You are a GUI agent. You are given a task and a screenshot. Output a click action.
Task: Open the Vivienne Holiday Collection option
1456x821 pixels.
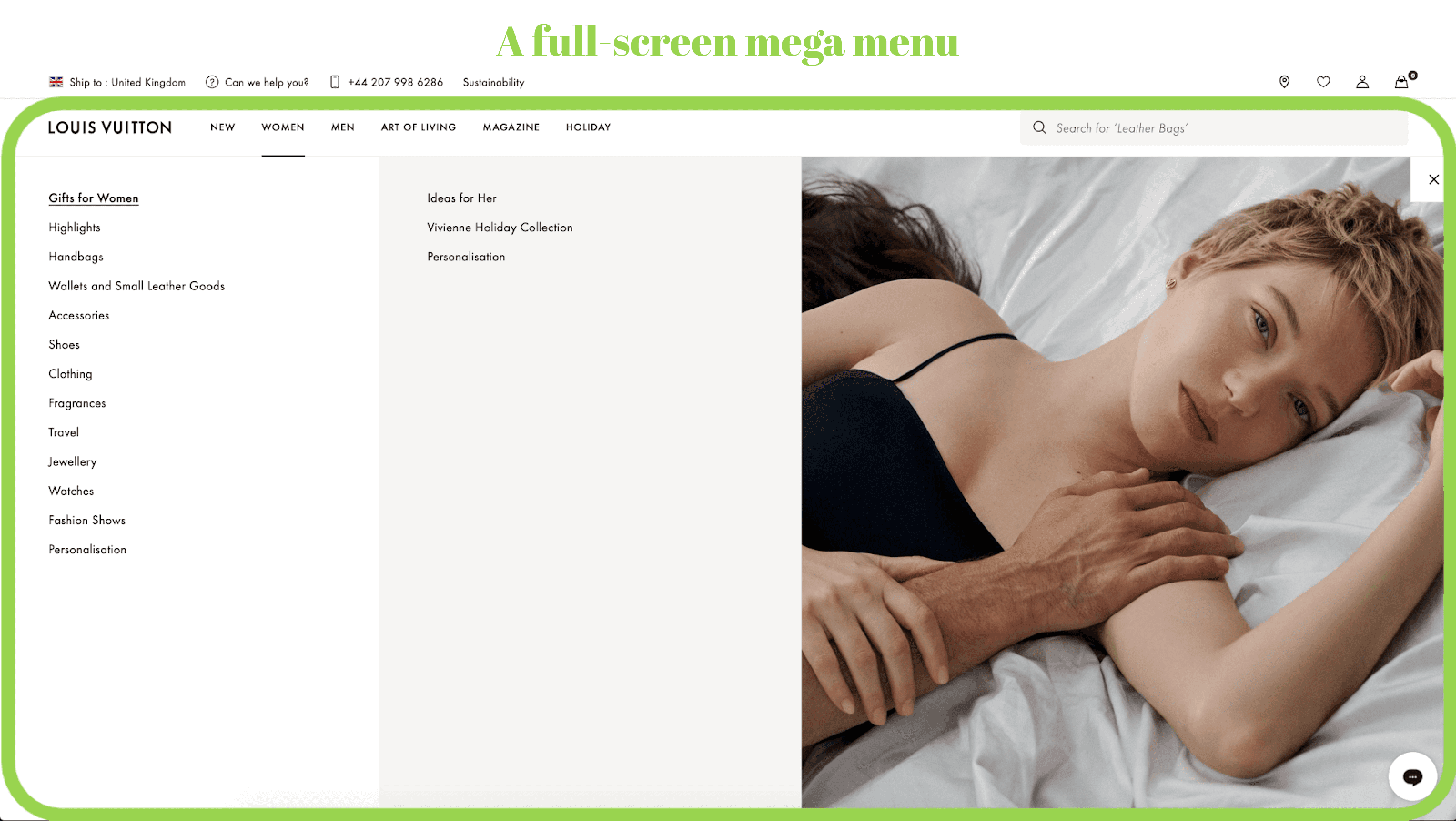499,226
